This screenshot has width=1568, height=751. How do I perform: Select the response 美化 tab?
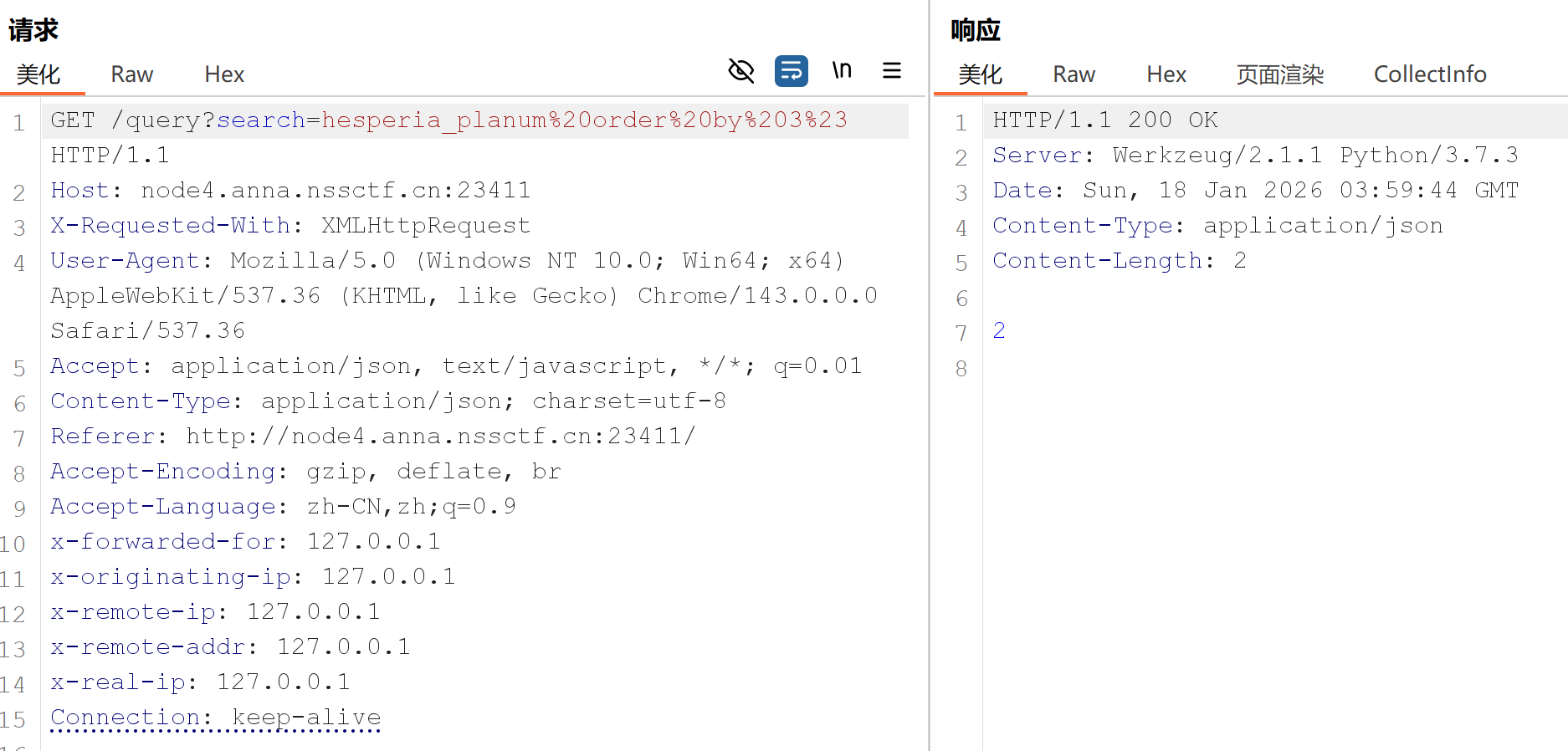click(981, 74)
